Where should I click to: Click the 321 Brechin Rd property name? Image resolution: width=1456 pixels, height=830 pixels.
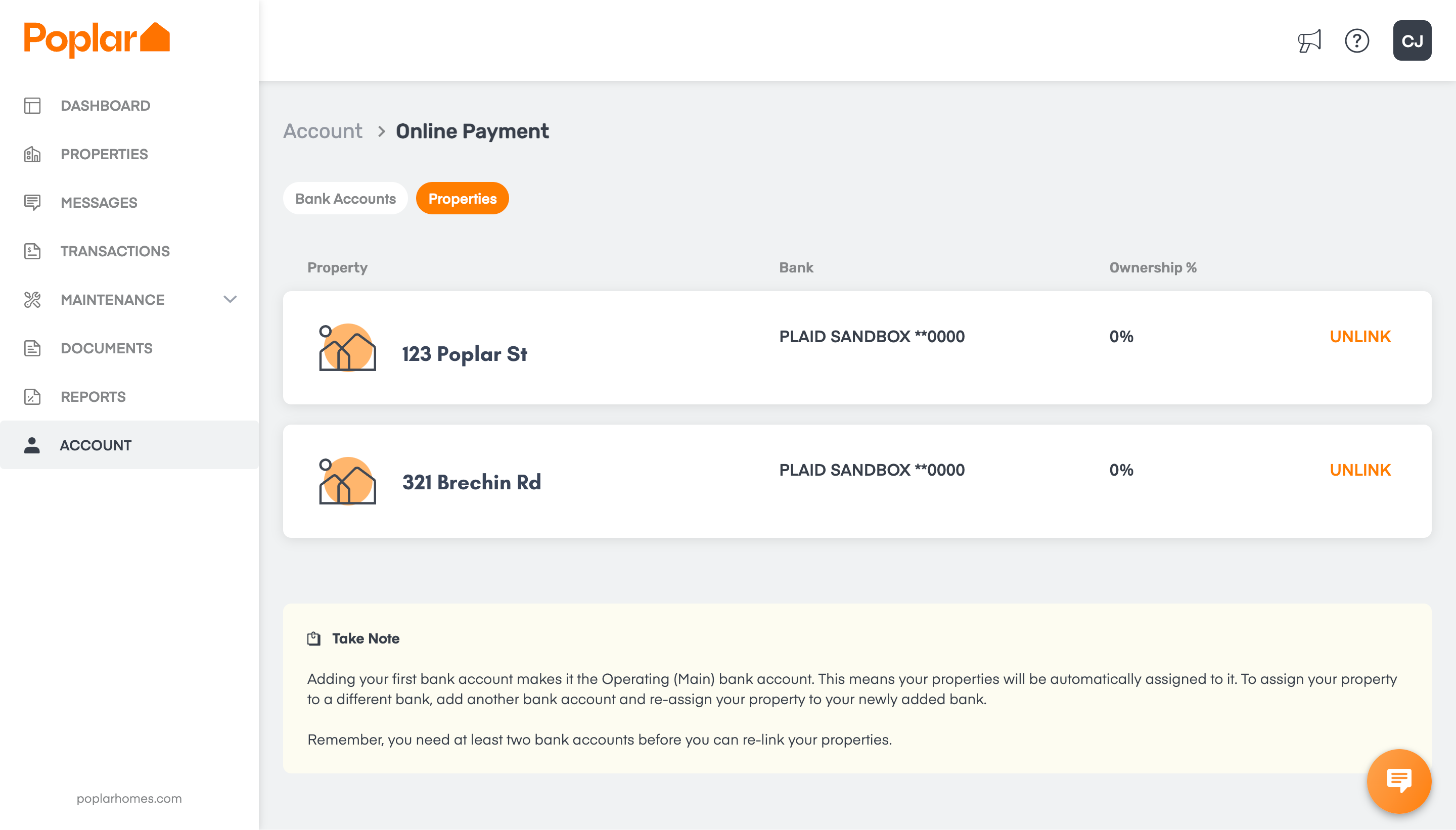coord(472,482)
